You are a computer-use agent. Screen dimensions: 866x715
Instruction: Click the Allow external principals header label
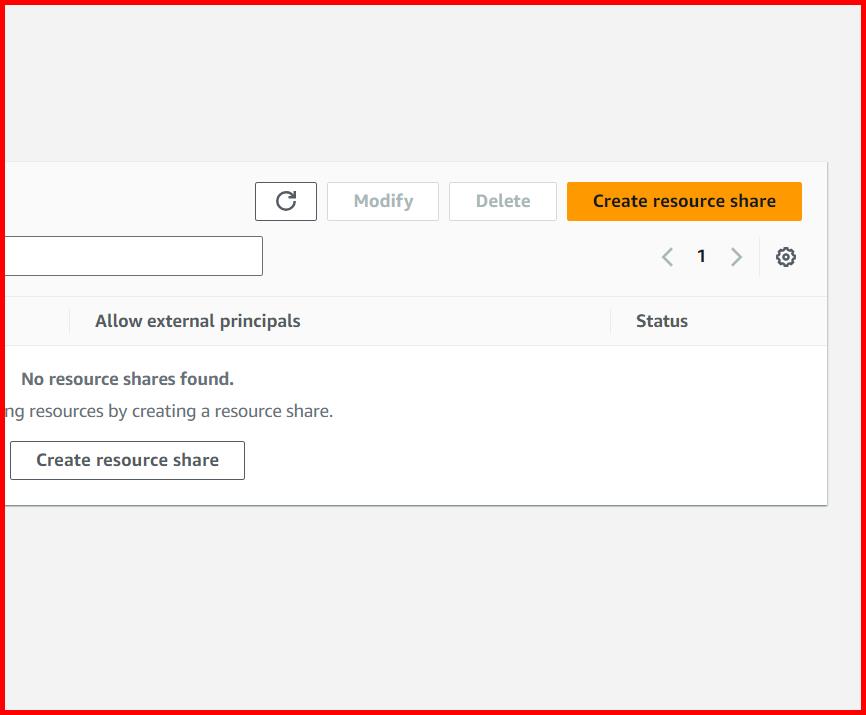pyautogui.click(x=197, y=321)
